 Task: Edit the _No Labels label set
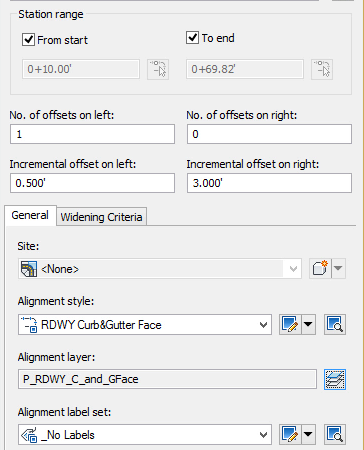290,434
